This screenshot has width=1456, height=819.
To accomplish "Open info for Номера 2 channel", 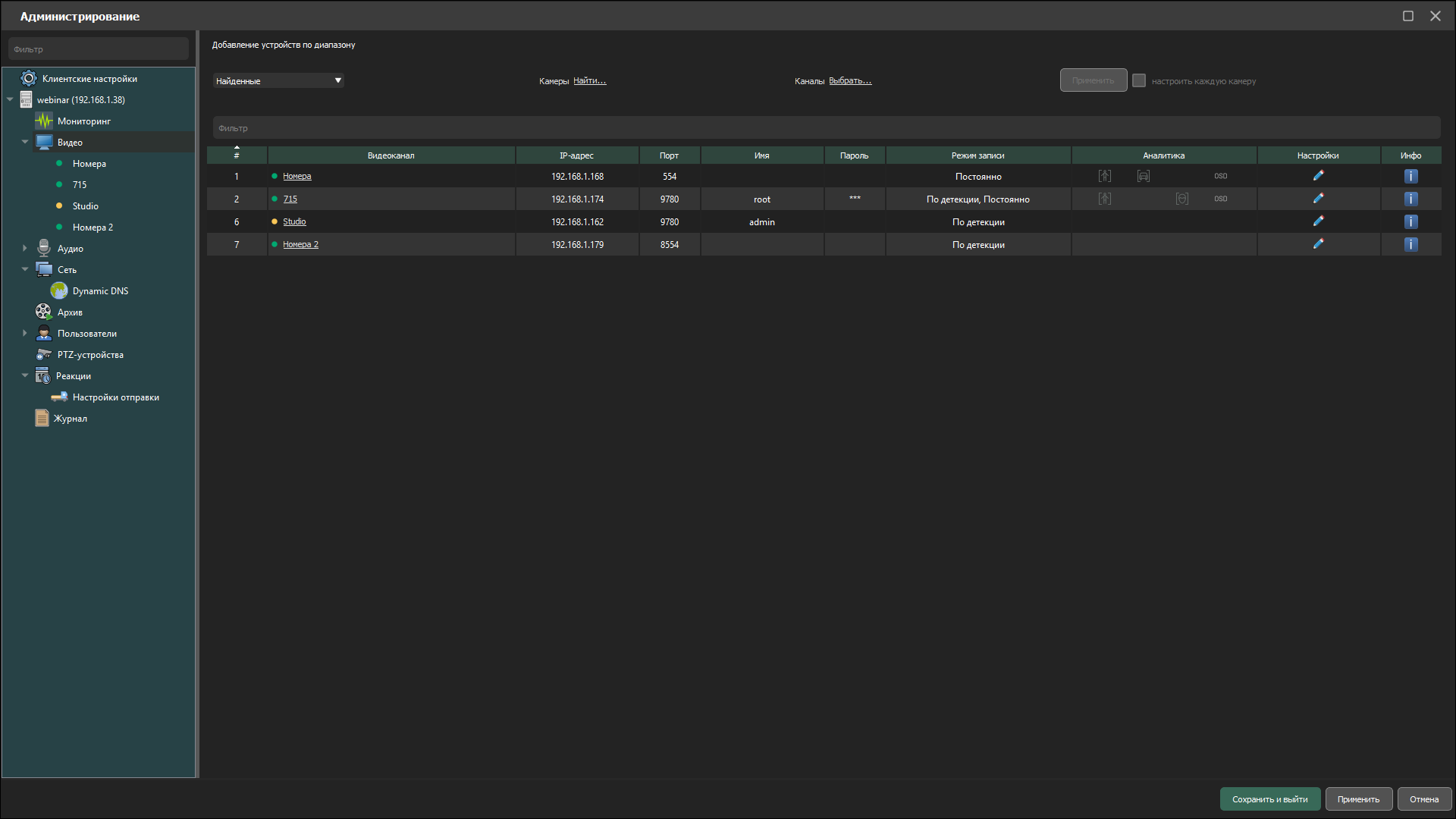I will (x=1410, y=244).
